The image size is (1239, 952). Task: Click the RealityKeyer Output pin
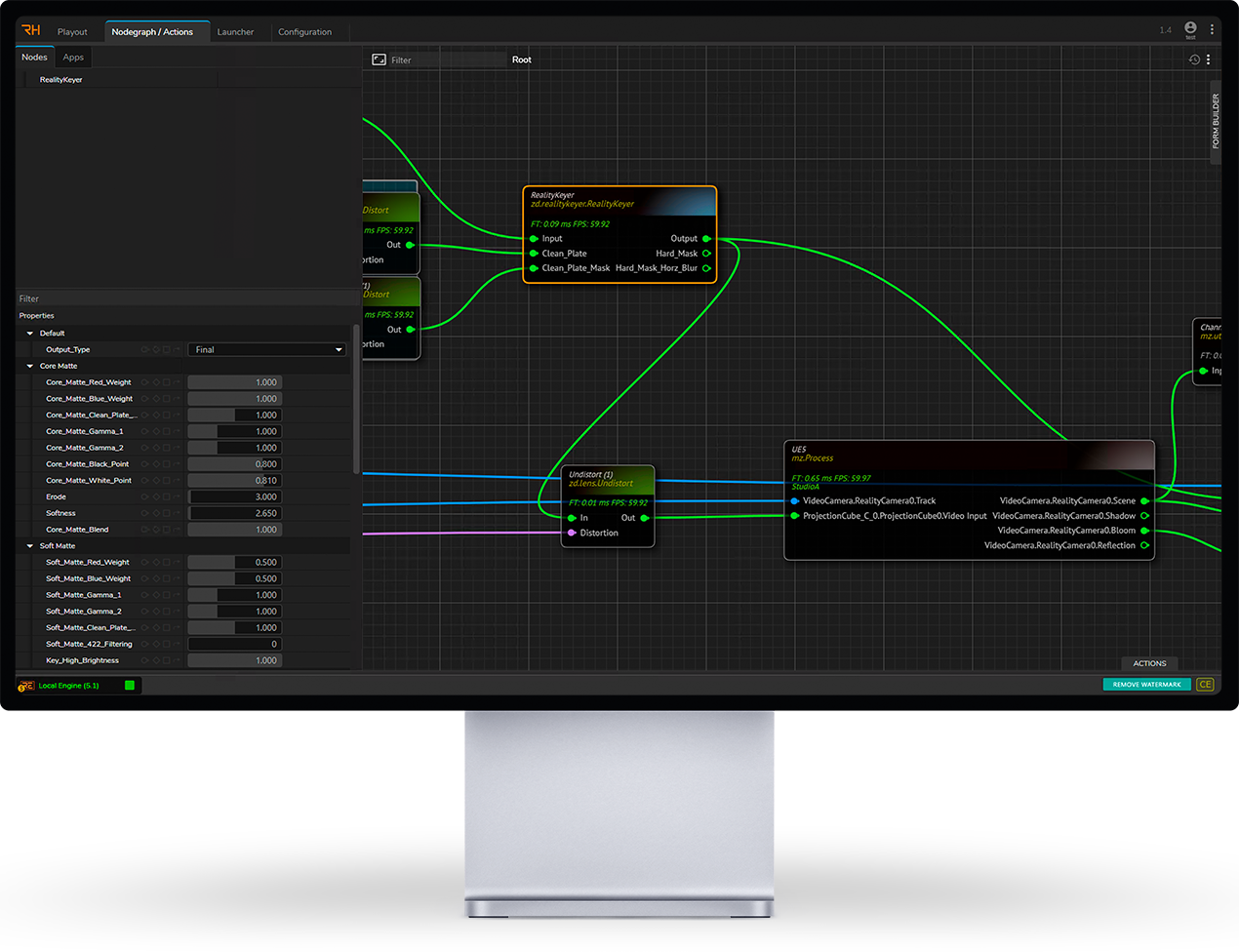[x=706, y=239]
